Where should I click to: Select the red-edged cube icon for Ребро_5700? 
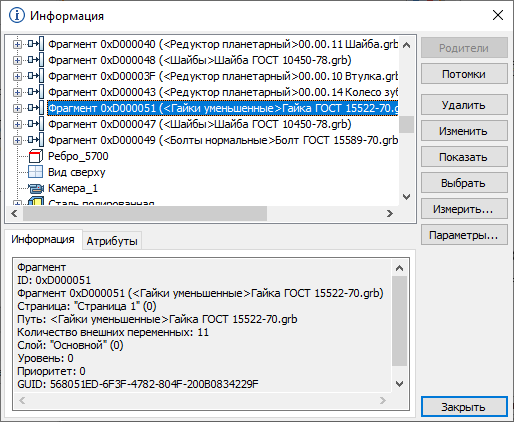coord(35,156)
